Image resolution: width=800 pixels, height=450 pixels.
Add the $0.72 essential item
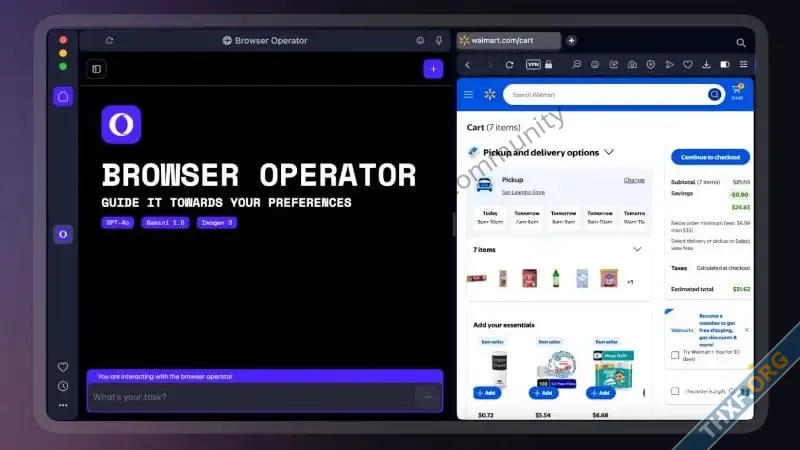pos(487,393)
